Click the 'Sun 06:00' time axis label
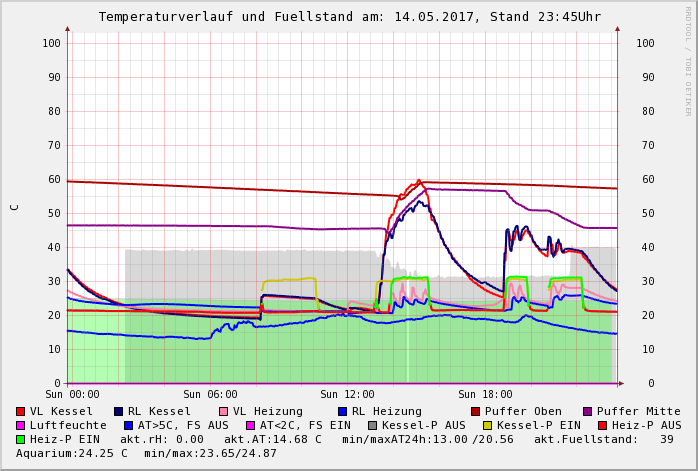Image resolution: width=698 pixels, height=471 pixels. pos(209,394)
